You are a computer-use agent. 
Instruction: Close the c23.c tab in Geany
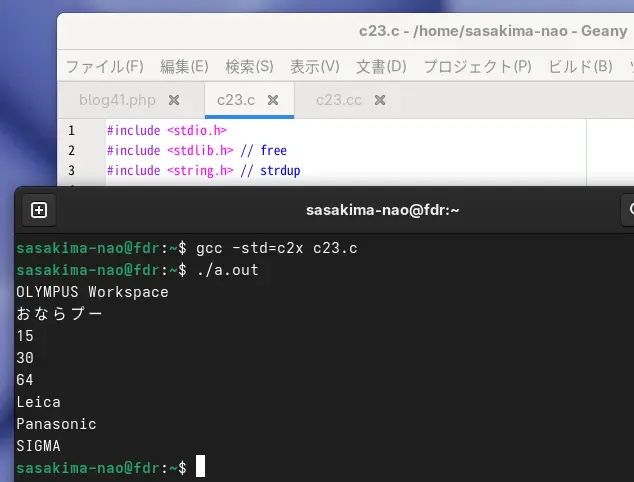[273, 100]
